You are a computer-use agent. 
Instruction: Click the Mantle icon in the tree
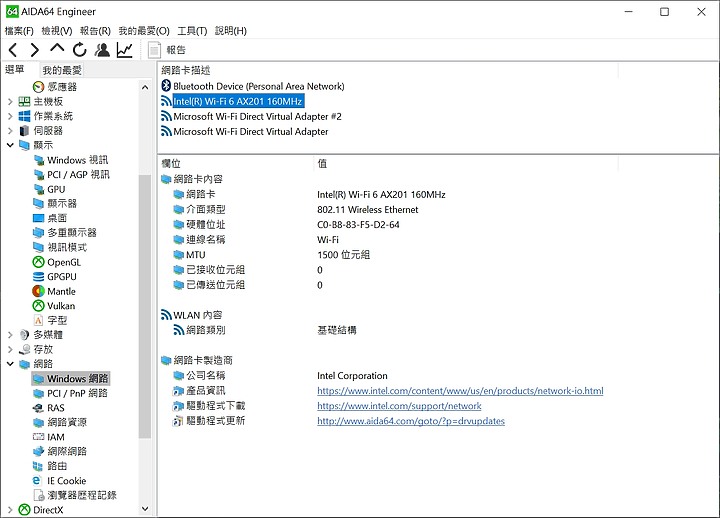click(39, 291)
